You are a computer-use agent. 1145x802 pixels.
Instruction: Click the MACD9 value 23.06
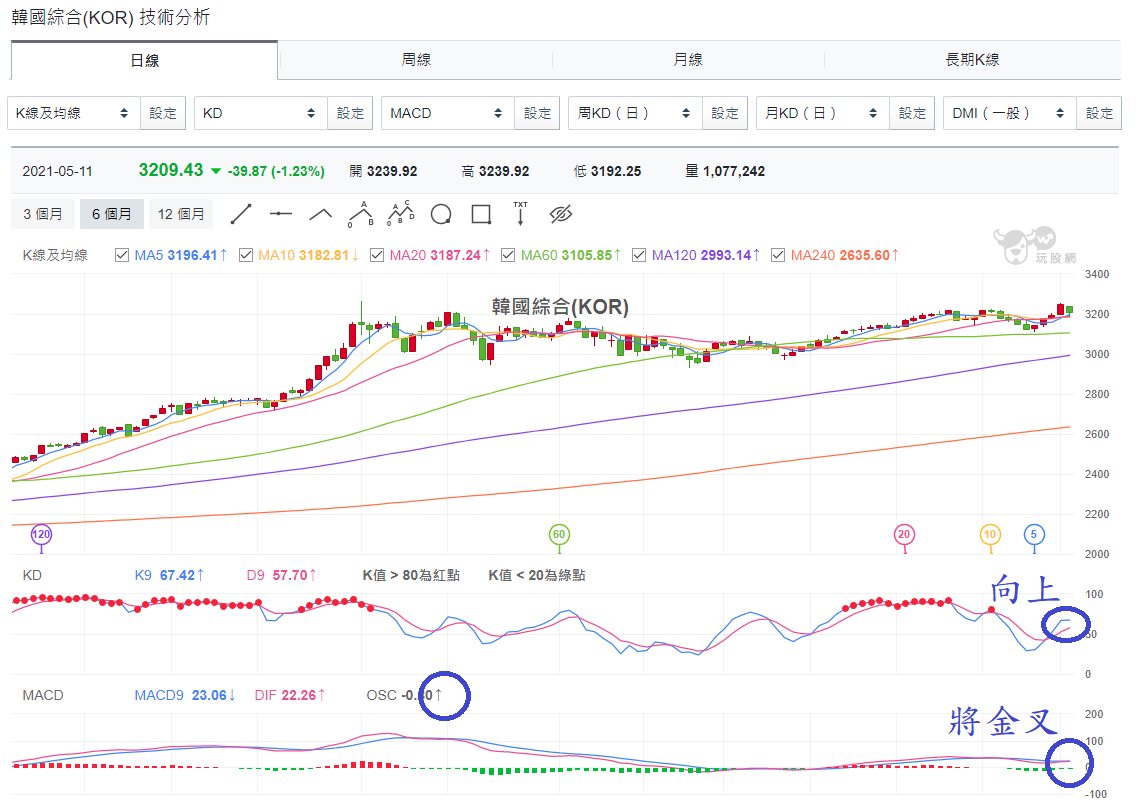coord(209,695)
